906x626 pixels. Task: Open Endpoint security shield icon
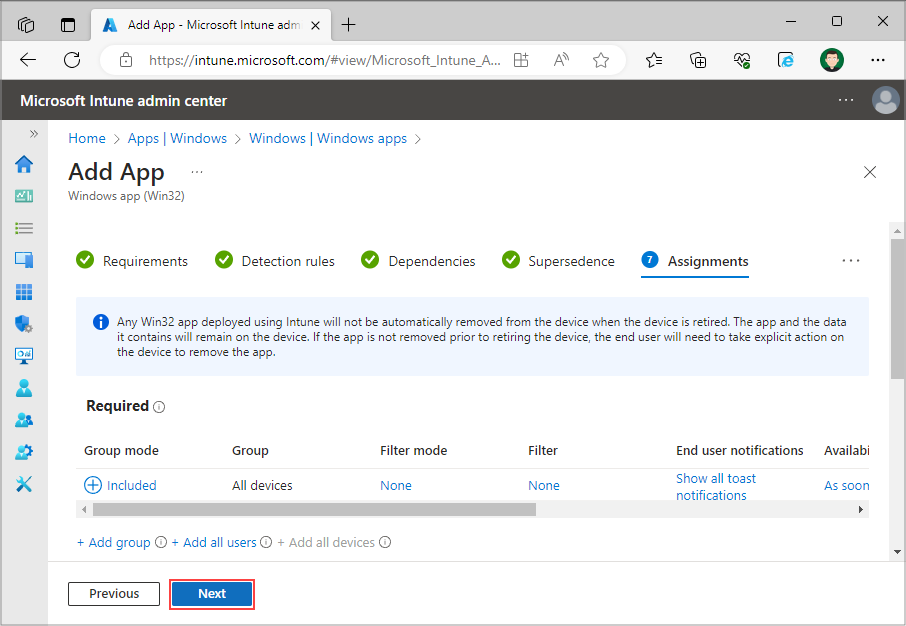pos(24,324)
